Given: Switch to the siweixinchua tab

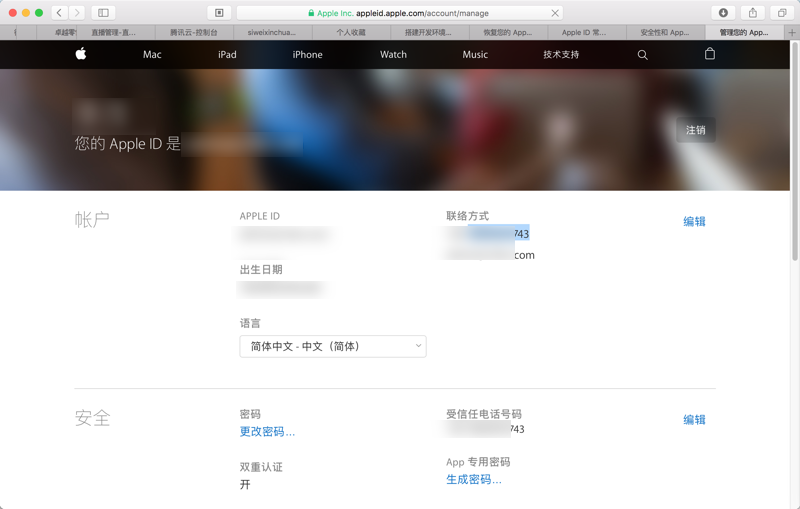Looking at the screenshot, I should click(272, 33).
